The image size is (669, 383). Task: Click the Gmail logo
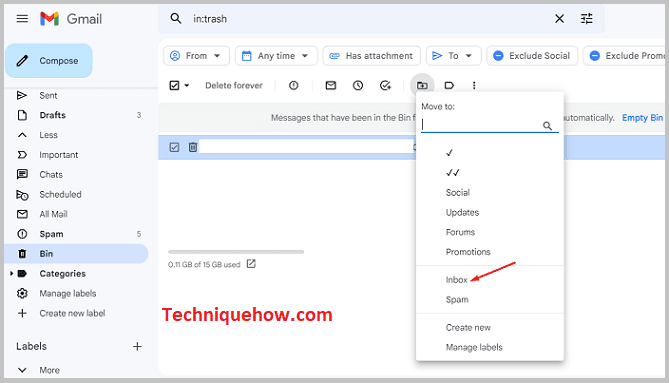click(x=71, y=19)
